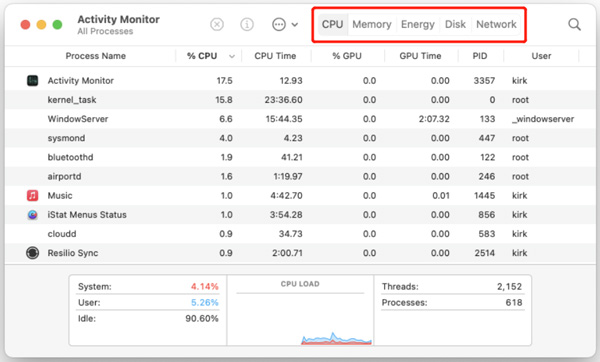Select the Music process name

60,196
